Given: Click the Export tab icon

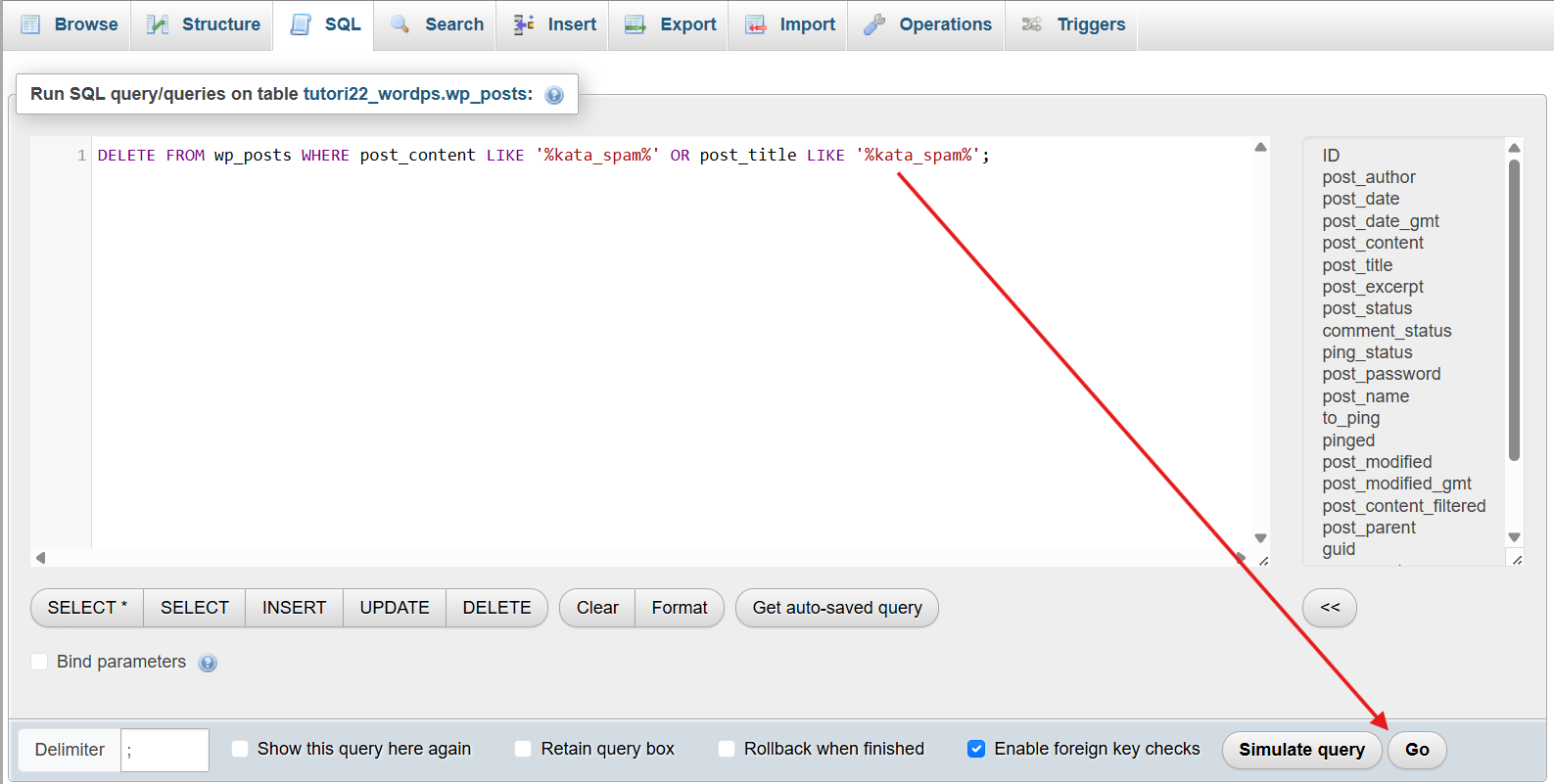Looking at the screenshot, I should [x=636, y=24].
